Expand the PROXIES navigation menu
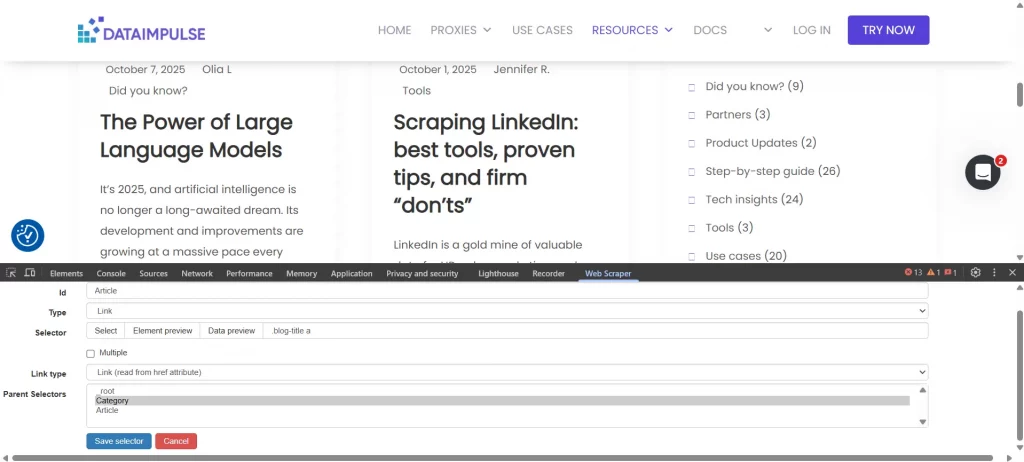 point(461,30)
